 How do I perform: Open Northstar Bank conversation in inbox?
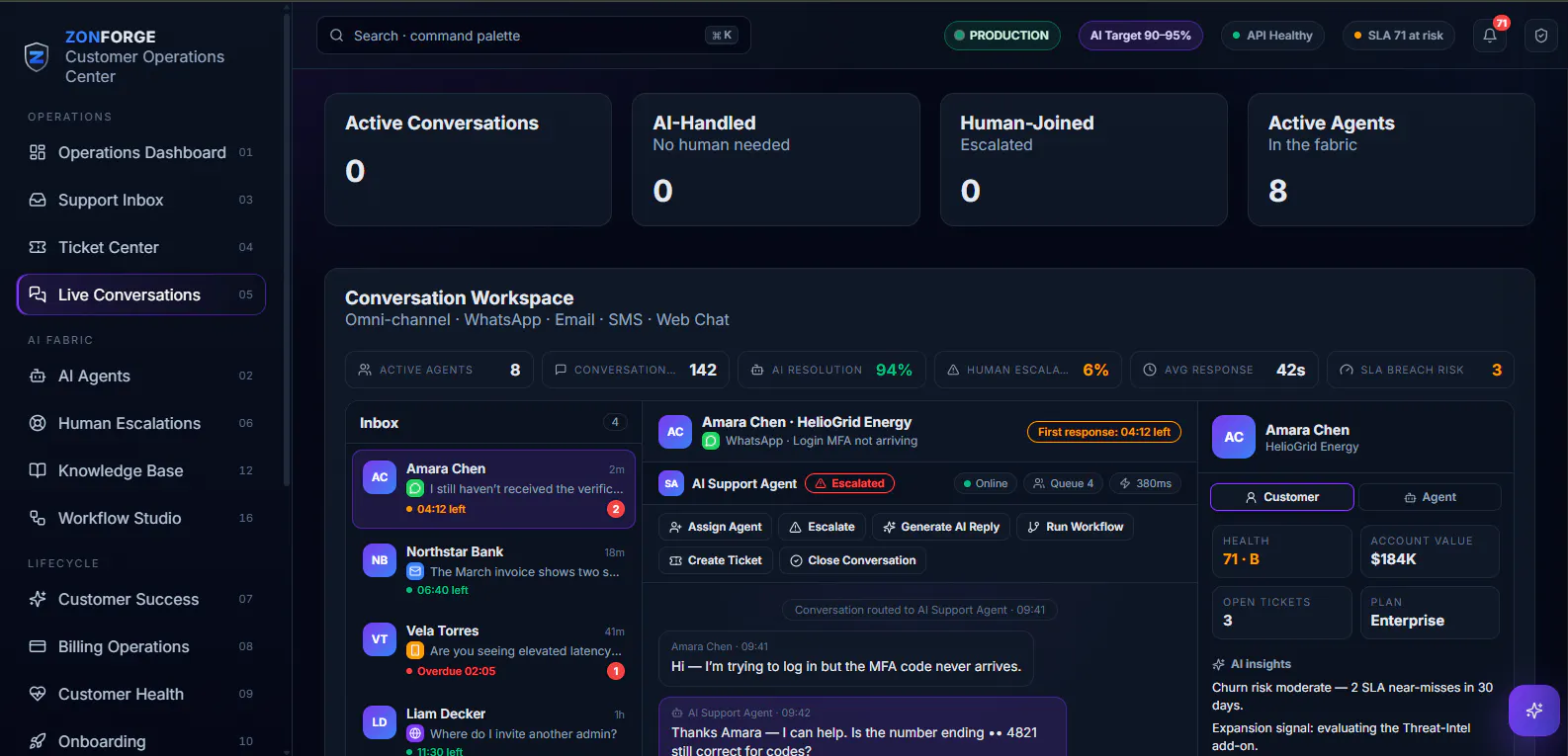tap(493, 571)
